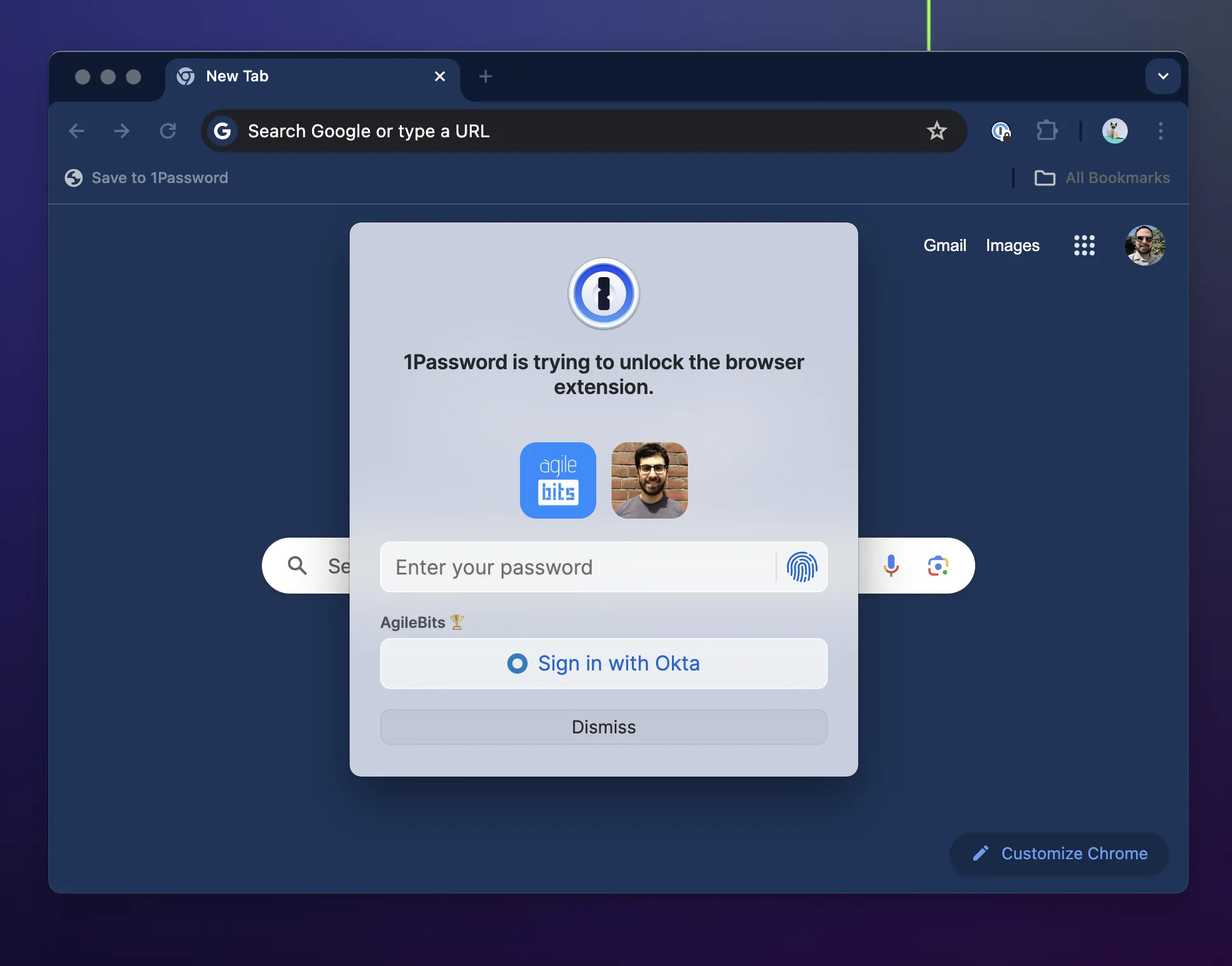The height and width of the screenshot is (966, 1232).
Task: Click the 1Password logo in the dialog
Action: (603, 294)
